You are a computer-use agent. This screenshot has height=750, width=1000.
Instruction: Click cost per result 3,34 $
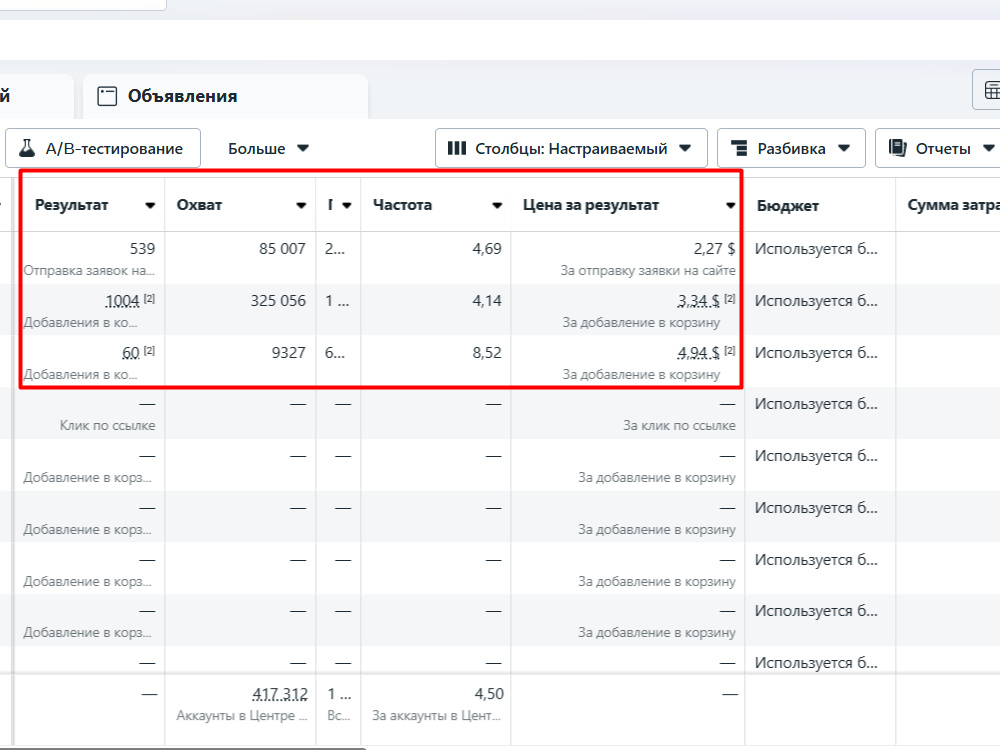tap(698, 301)
